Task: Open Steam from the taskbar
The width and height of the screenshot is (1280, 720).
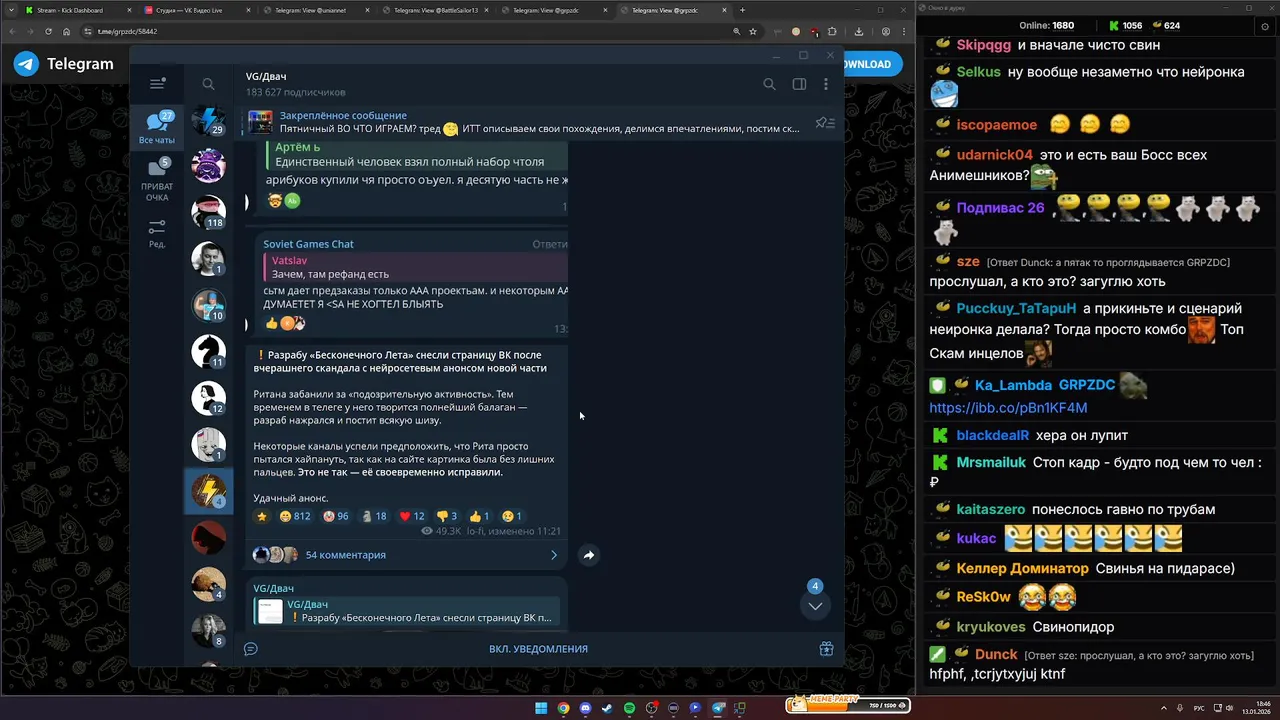Action: pyautogui.click(x=607, y=708)
